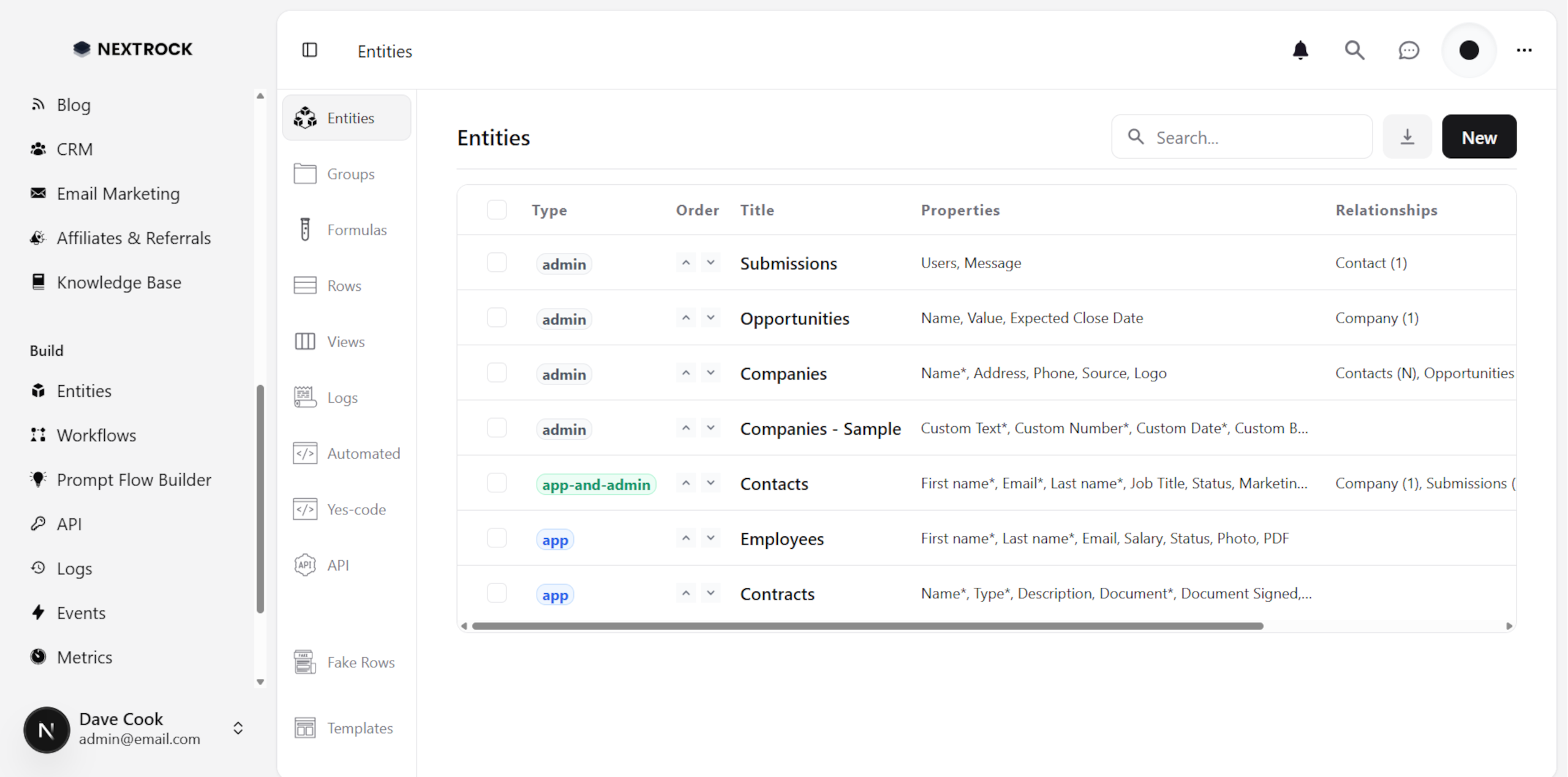Move Opportunities up with the order arrow
Screen dimensions: 1568x777
(685, 317)
